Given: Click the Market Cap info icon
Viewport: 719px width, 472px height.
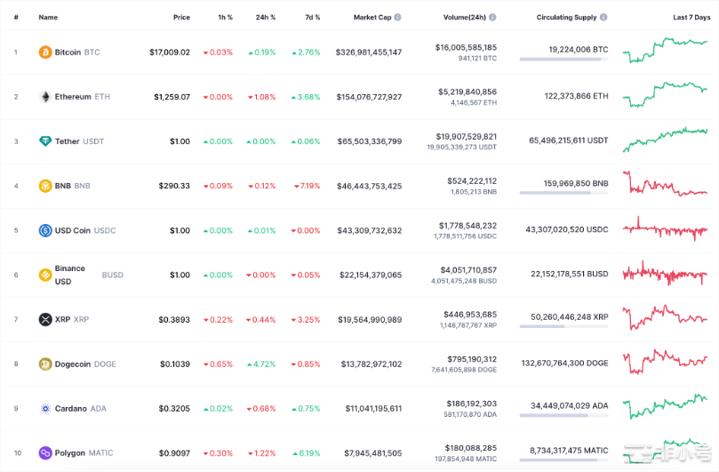Looking at the screenshot, I should coord(398,17).
